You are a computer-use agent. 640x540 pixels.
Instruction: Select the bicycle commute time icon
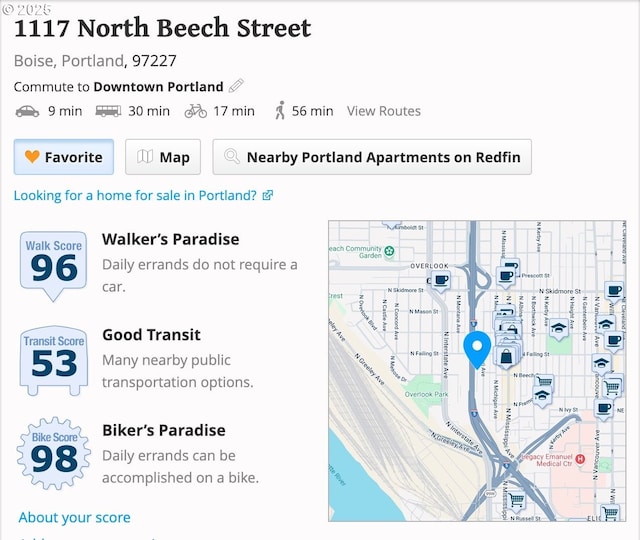point(196,111)
